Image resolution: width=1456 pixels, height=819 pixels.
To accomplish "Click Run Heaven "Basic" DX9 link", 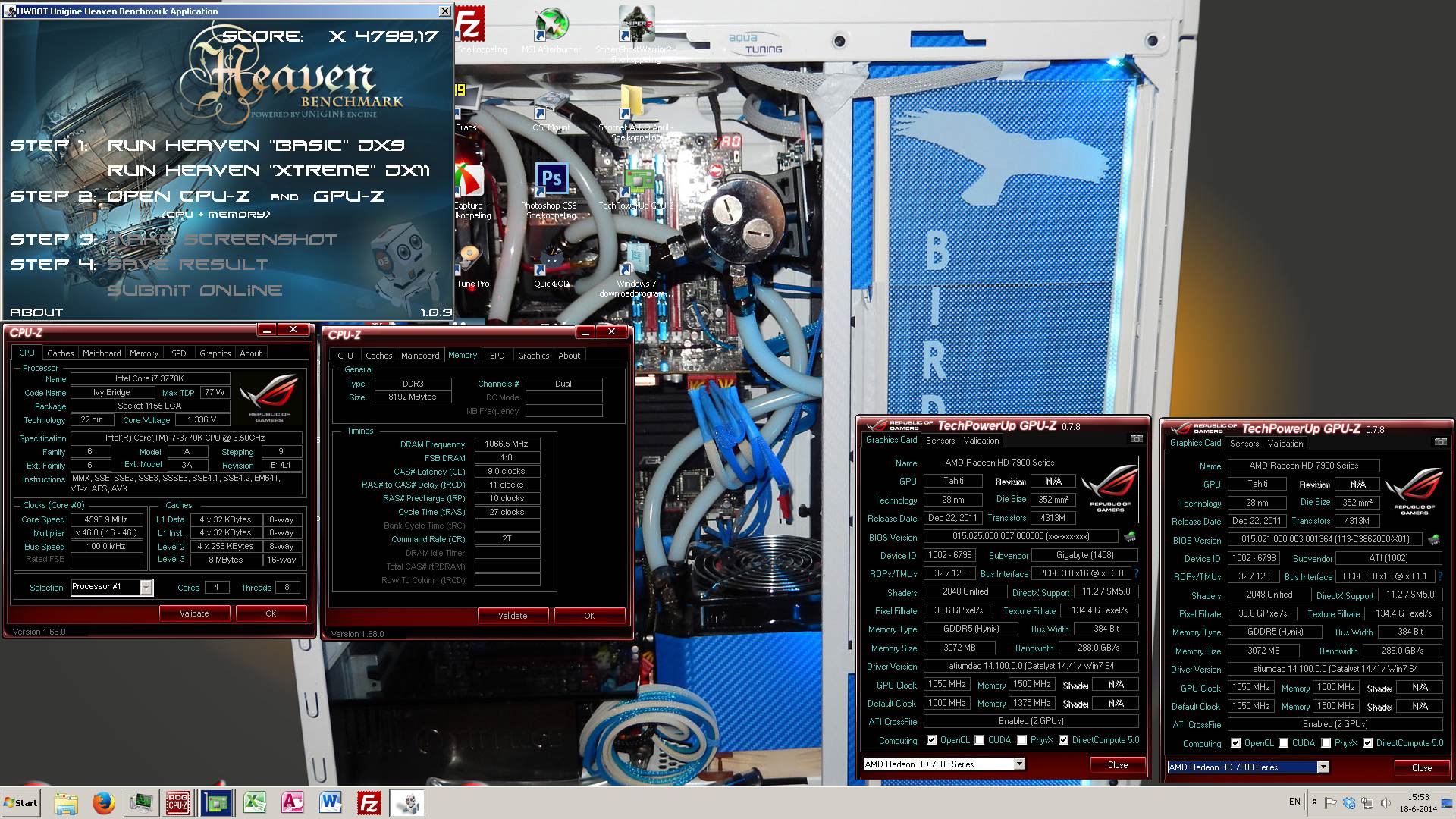I will click(256, 145).
